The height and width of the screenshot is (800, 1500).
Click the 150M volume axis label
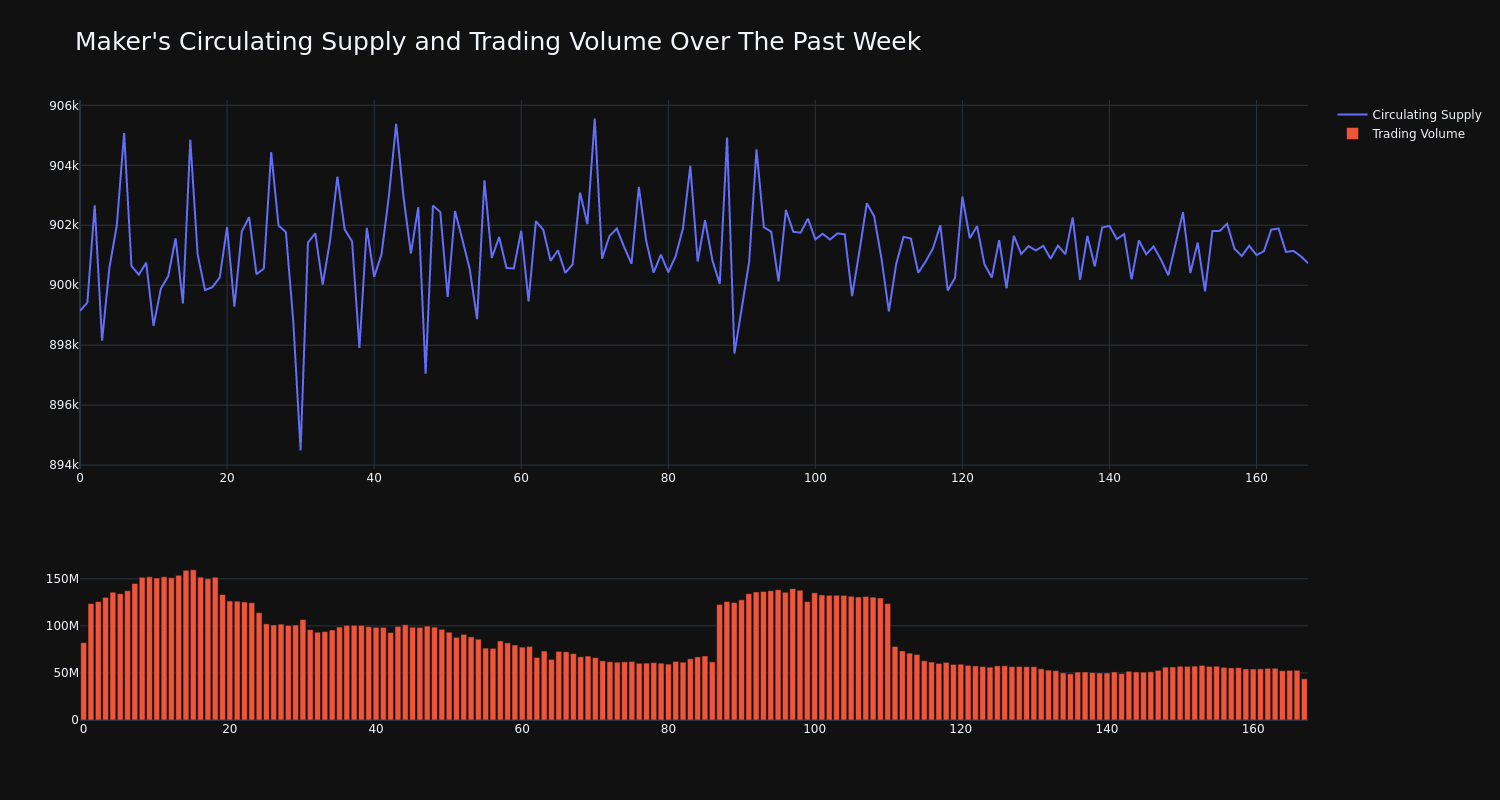pos(62,579)
